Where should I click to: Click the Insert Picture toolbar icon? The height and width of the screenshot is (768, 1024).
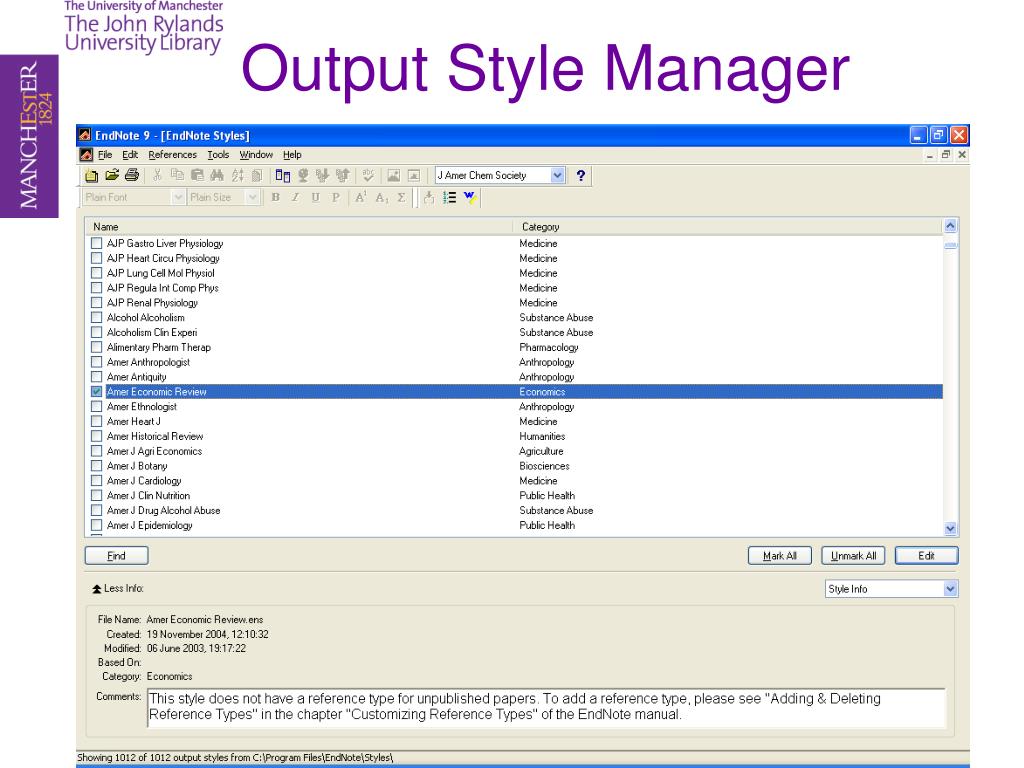click(393, 175)
